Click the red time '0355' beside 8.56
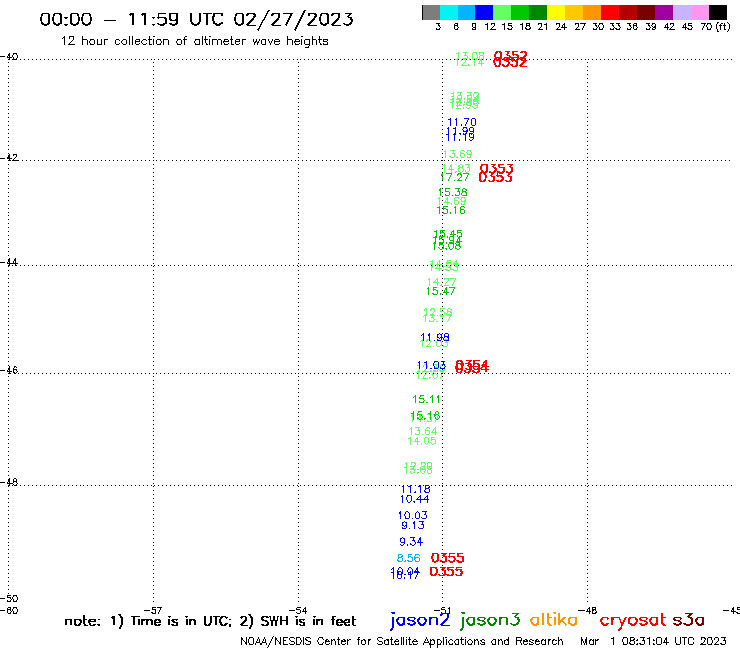Screen dimensions: 740x650 [x=447, y=558]
